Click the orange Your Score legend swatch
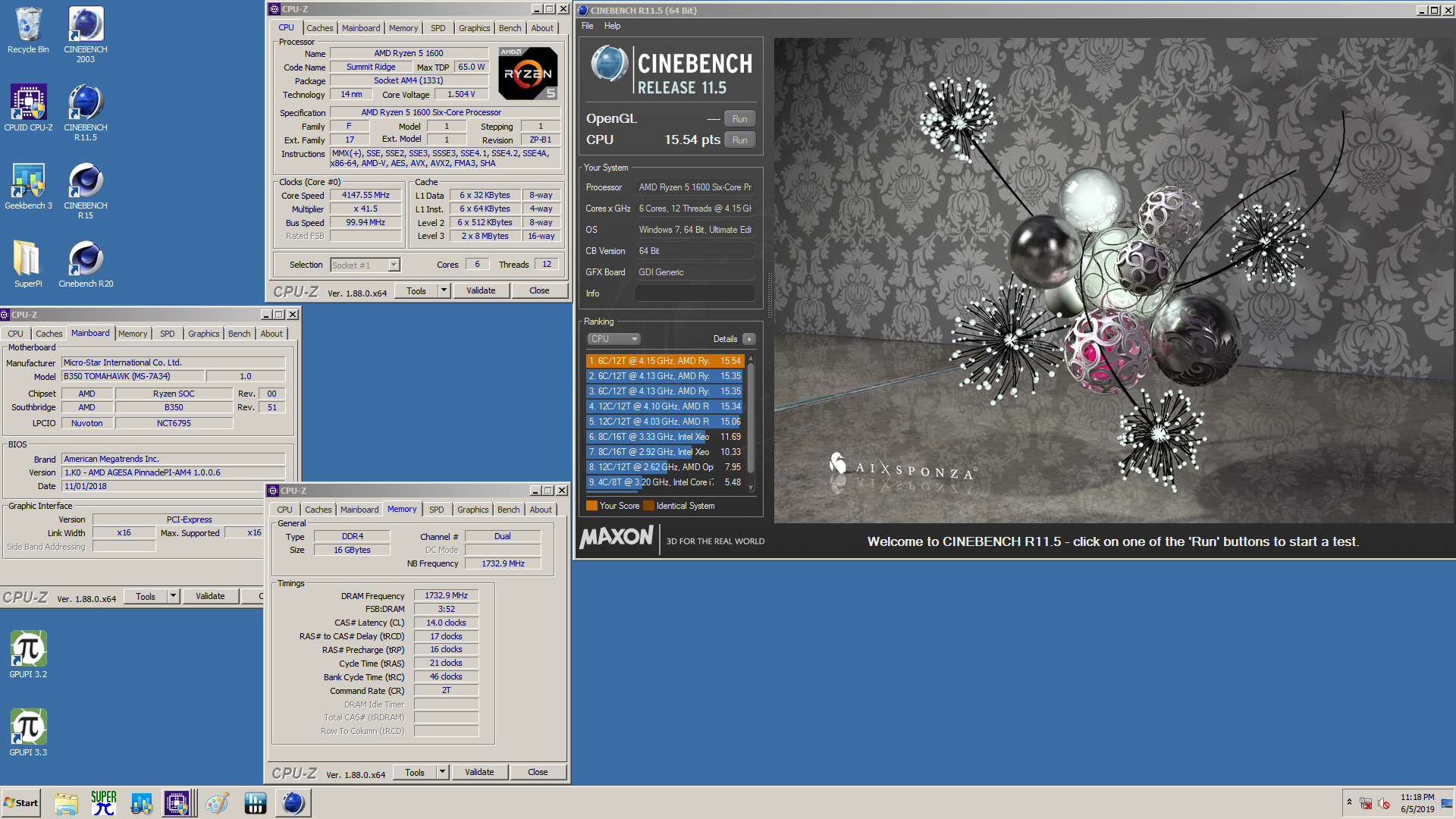The height and width of the screenshot is (819, 1456). [591, 506]
